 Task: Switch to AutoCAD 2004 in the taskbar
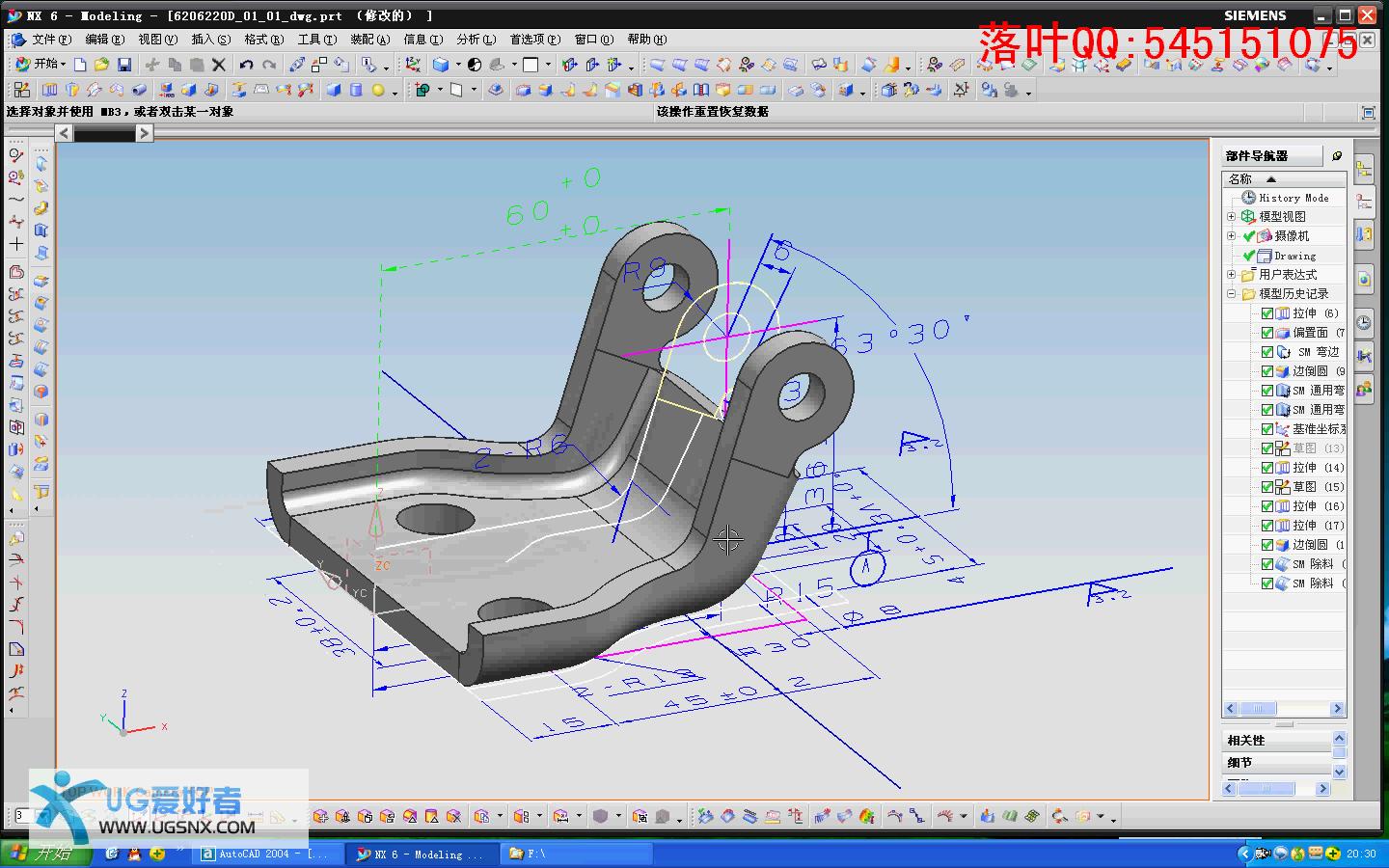coord(269,854)
